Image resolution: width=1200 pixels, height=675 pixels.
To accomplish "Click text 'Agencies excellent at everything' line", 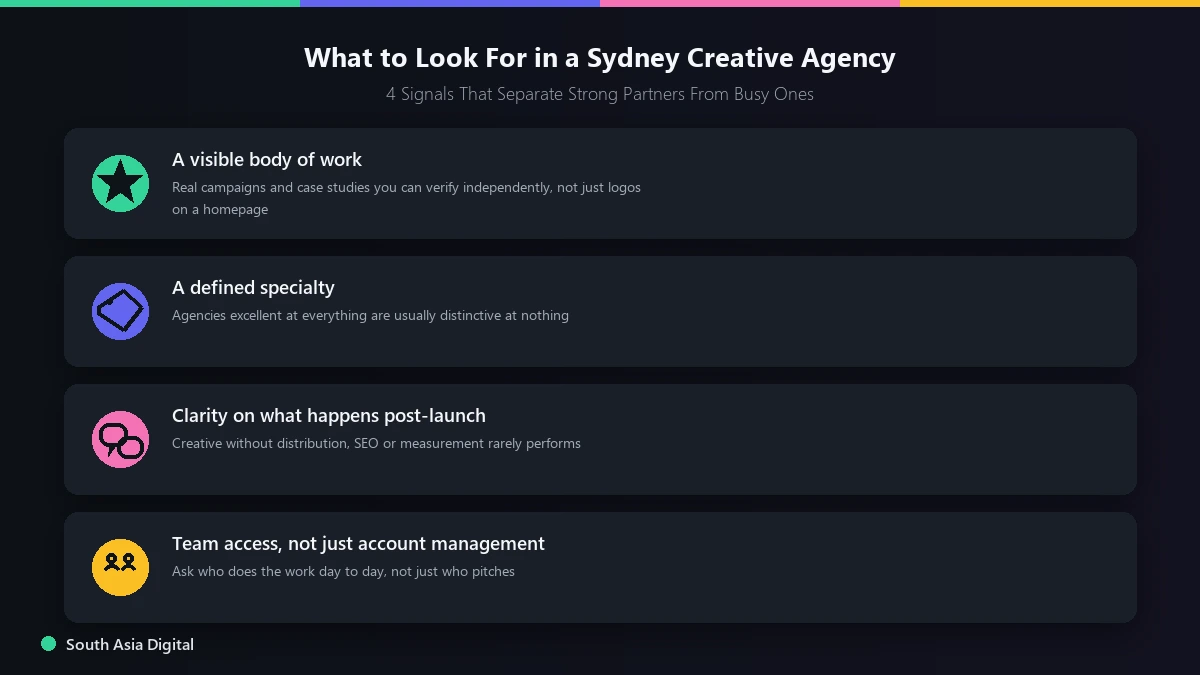I will pyautogui.click(x=370, y=315).
